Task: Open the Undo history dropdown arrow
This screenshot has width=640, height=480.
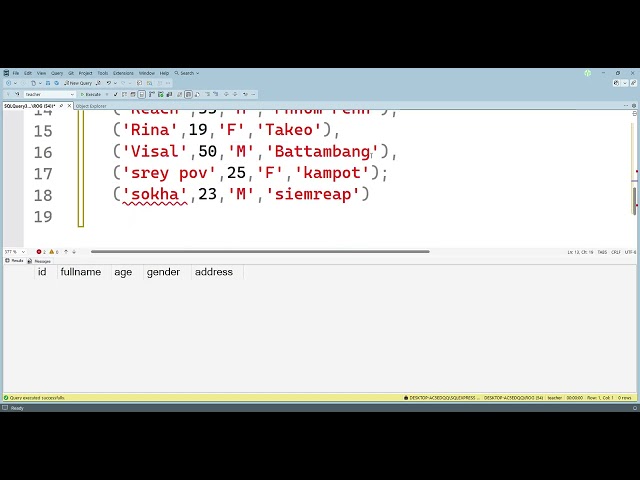Action: point(116,83)
